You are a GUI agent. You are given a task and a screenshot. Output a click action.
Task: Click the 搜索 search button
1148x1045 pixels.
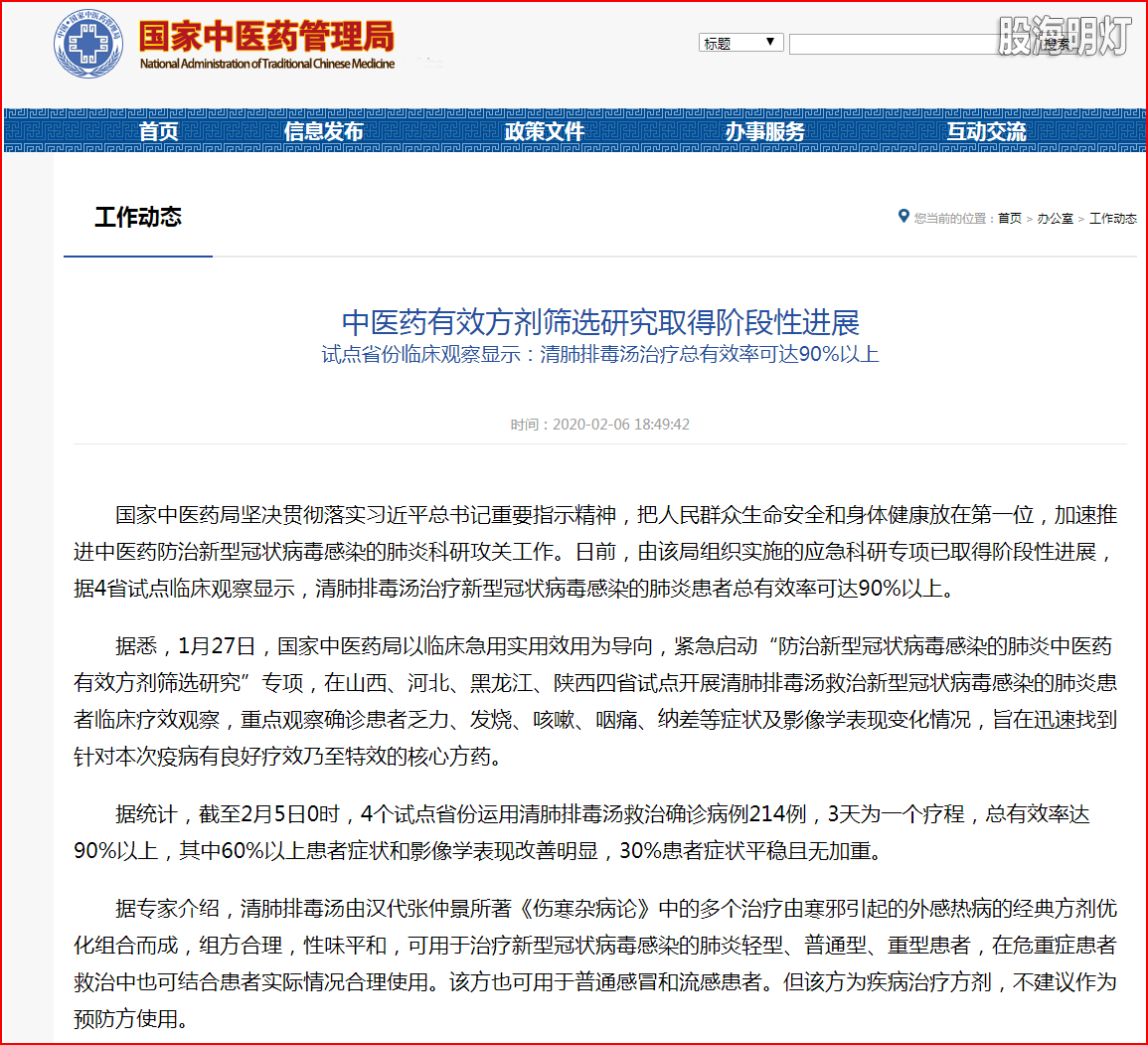[x=1058, y=44]
